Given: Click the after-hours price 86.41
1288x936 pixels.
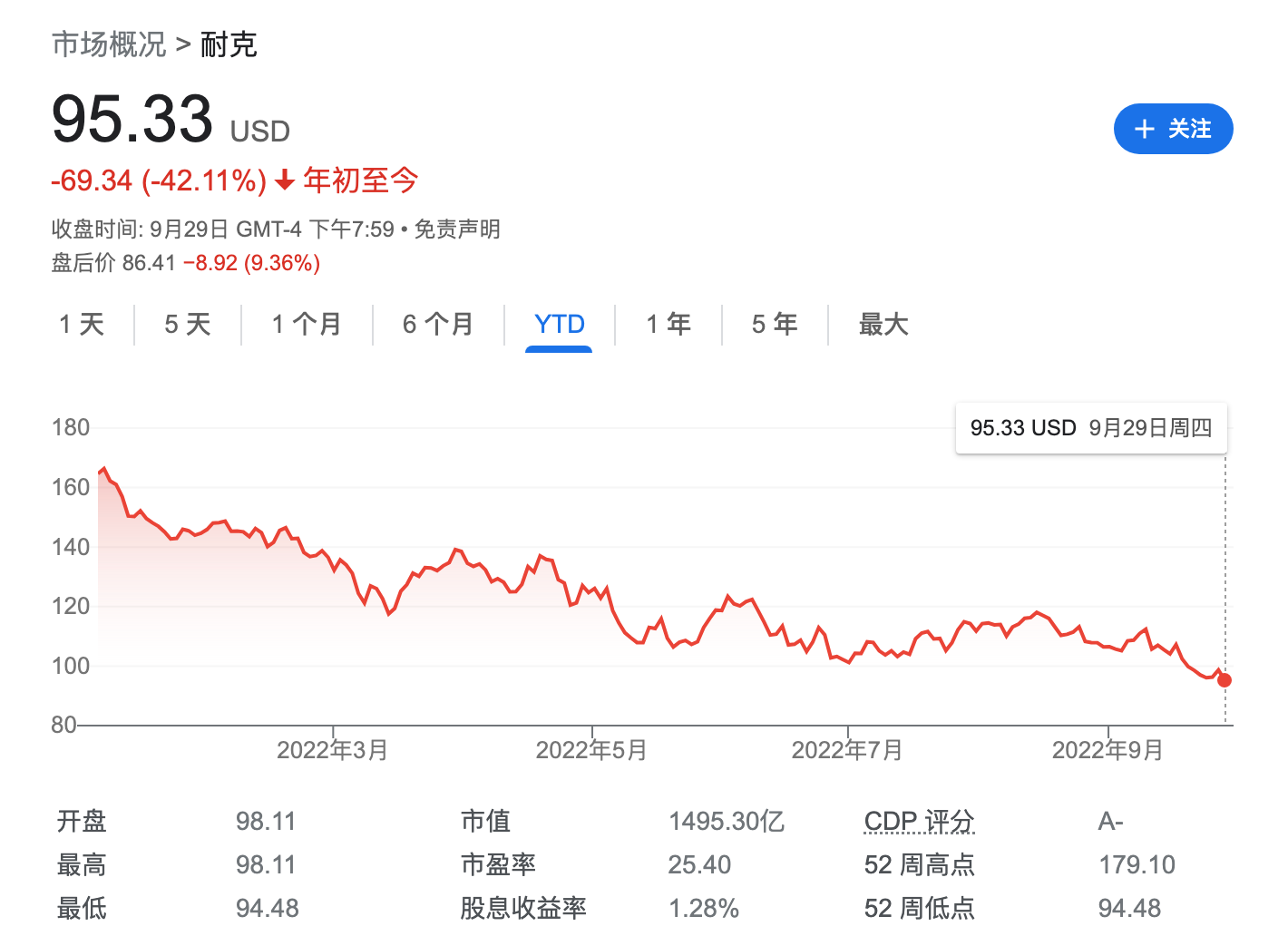Looking at the screenshot, I should coord(149,263).
